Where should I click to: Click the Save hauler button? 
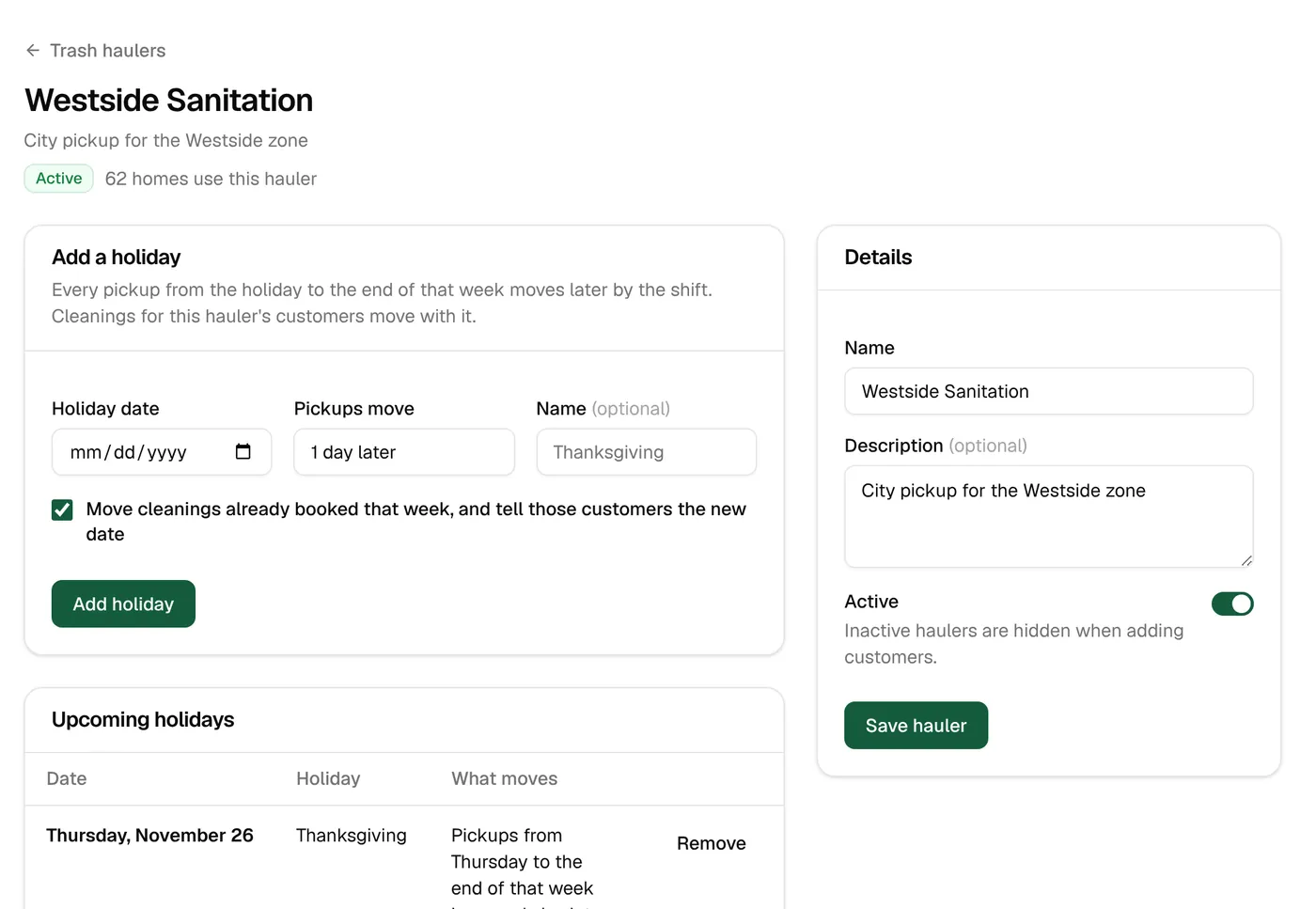tap(916, 726)
